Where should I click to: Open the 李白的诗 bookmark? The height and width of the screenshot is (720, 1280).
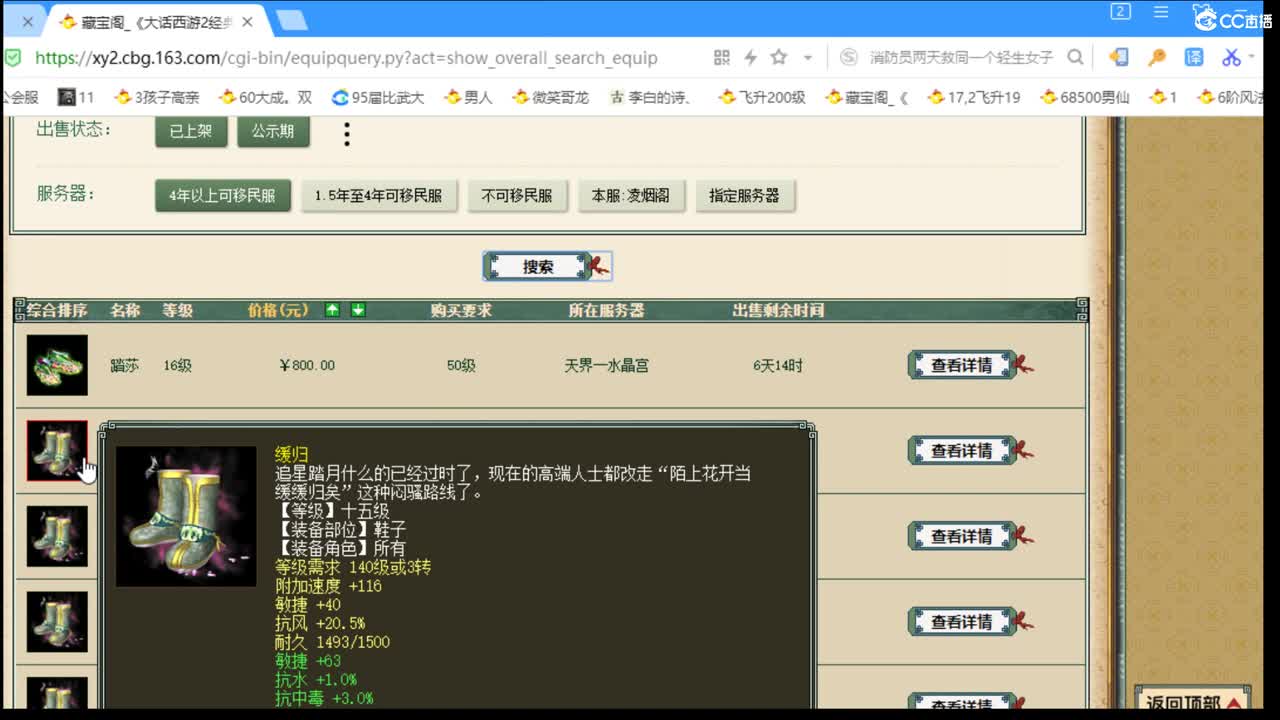(x=651, y=97)
